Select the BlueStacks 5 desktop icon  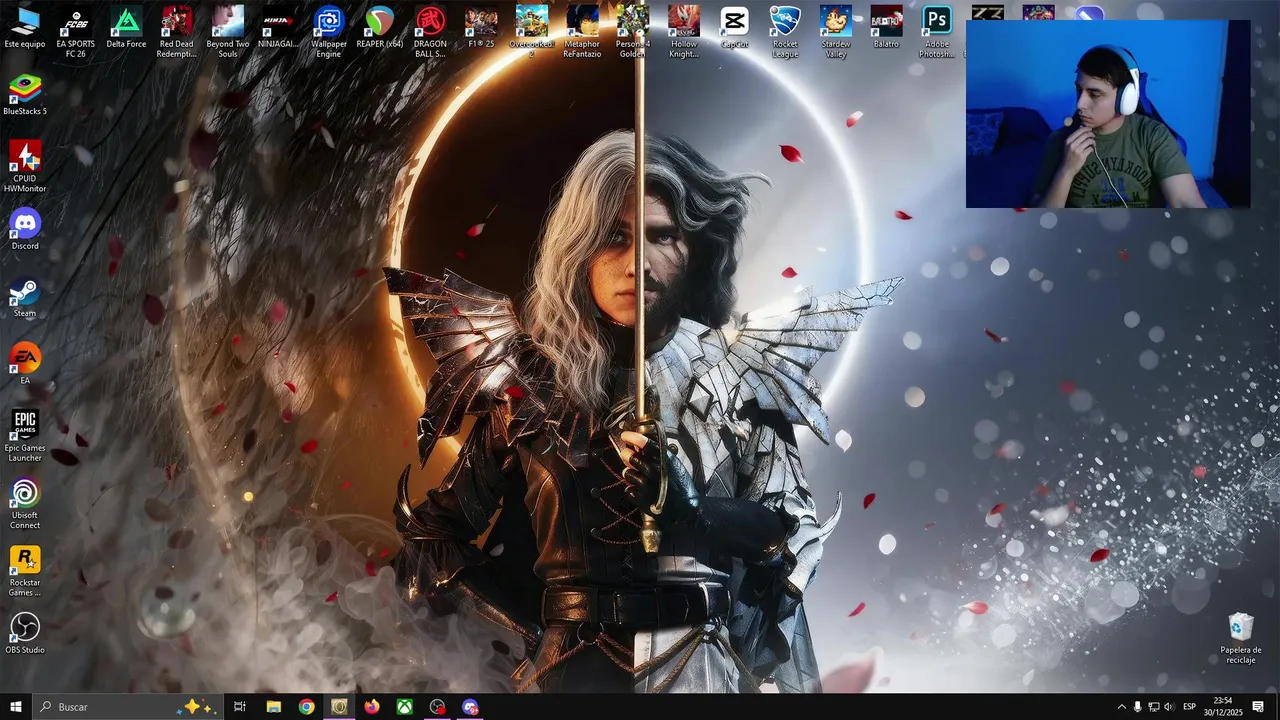25,95
